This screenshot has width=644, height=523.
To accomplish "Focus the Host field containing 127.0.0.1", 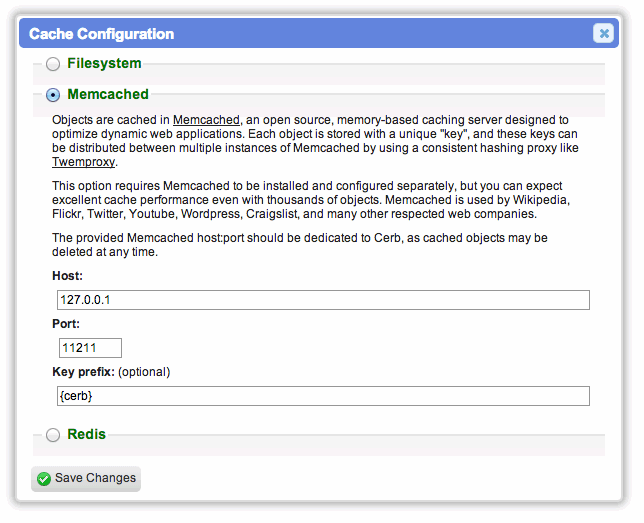I will click(x=323, y=300).
